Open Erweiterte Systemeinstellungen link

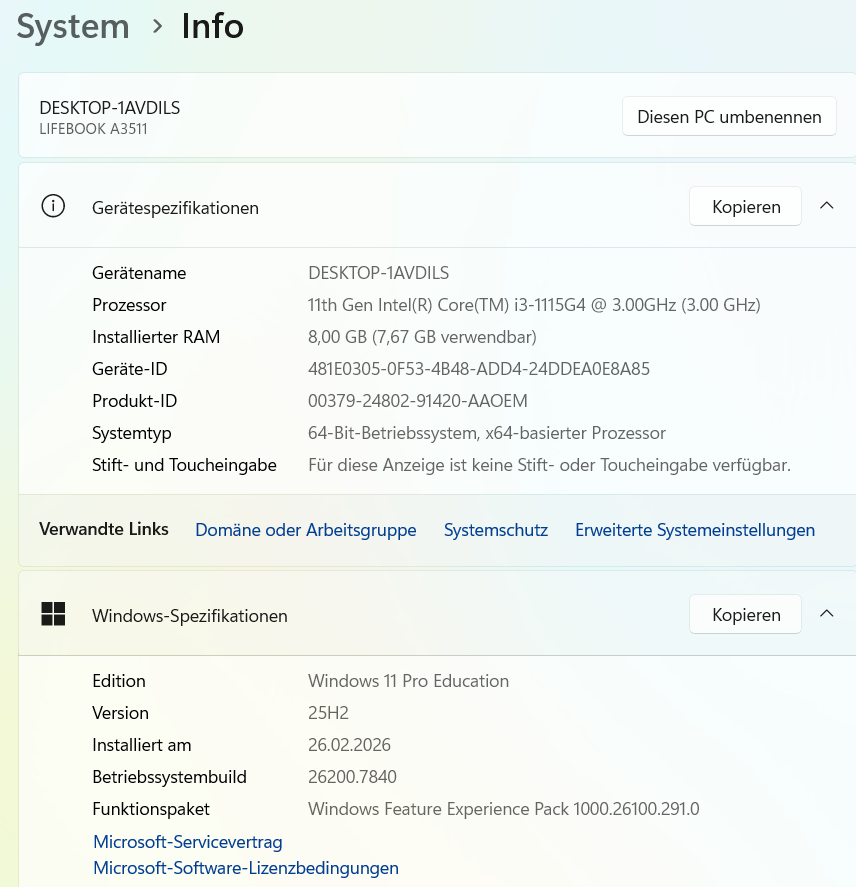coord(695,530)
